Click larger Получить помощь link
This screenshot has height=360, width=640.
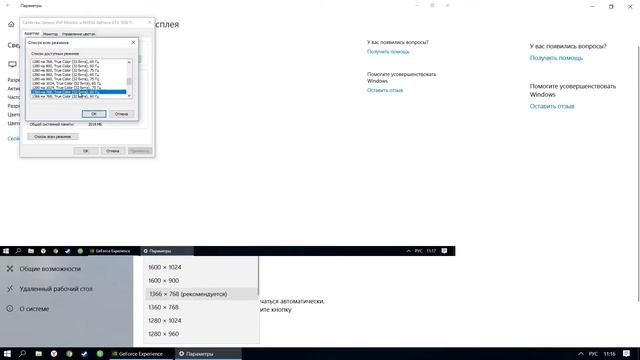pyautogui.click(x=556, y=58)
